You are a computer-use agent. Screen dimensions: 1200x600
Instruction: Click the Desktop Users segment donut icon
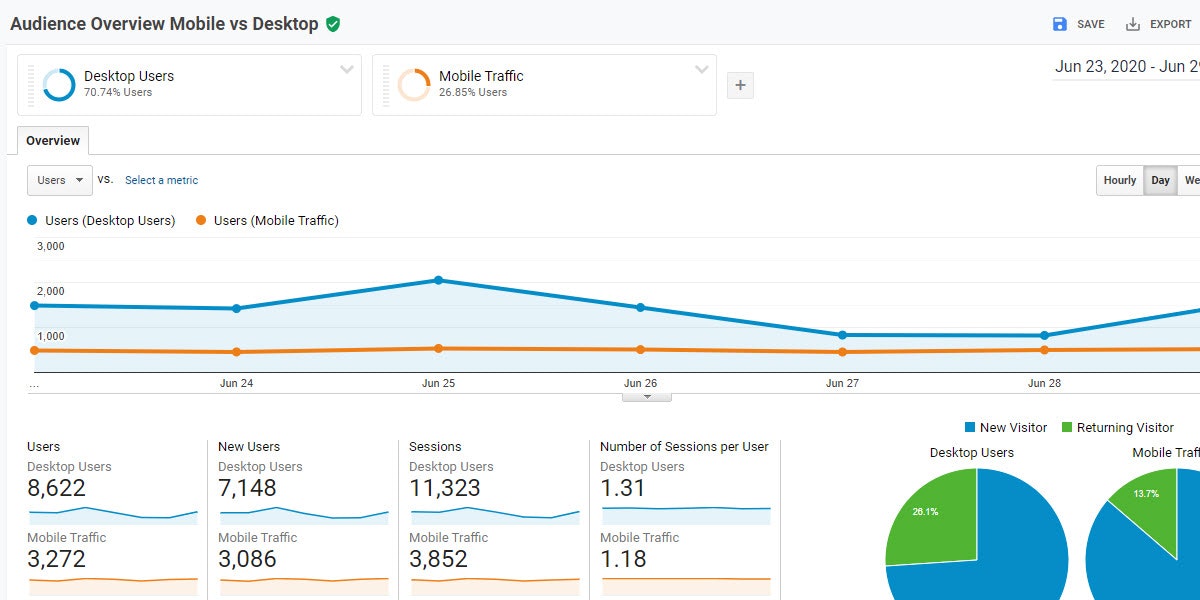[x=60, y=85]
